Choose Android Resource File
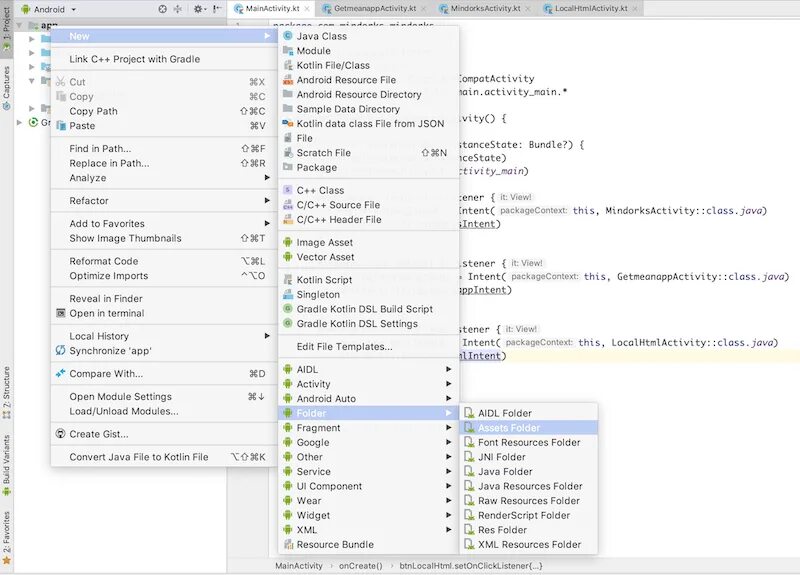This screenshot has height=575, width=800. pos(368,80)
